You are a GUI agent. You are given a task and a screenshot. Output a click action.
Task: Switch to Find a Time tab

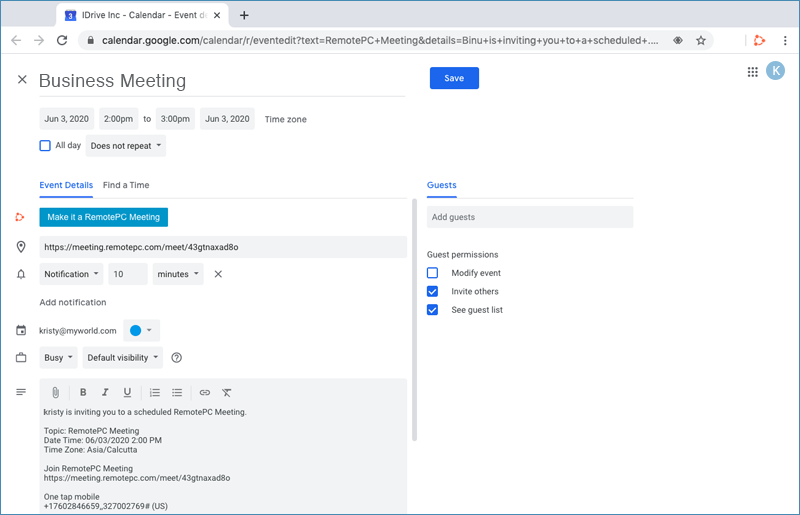(x=126, y=185)
